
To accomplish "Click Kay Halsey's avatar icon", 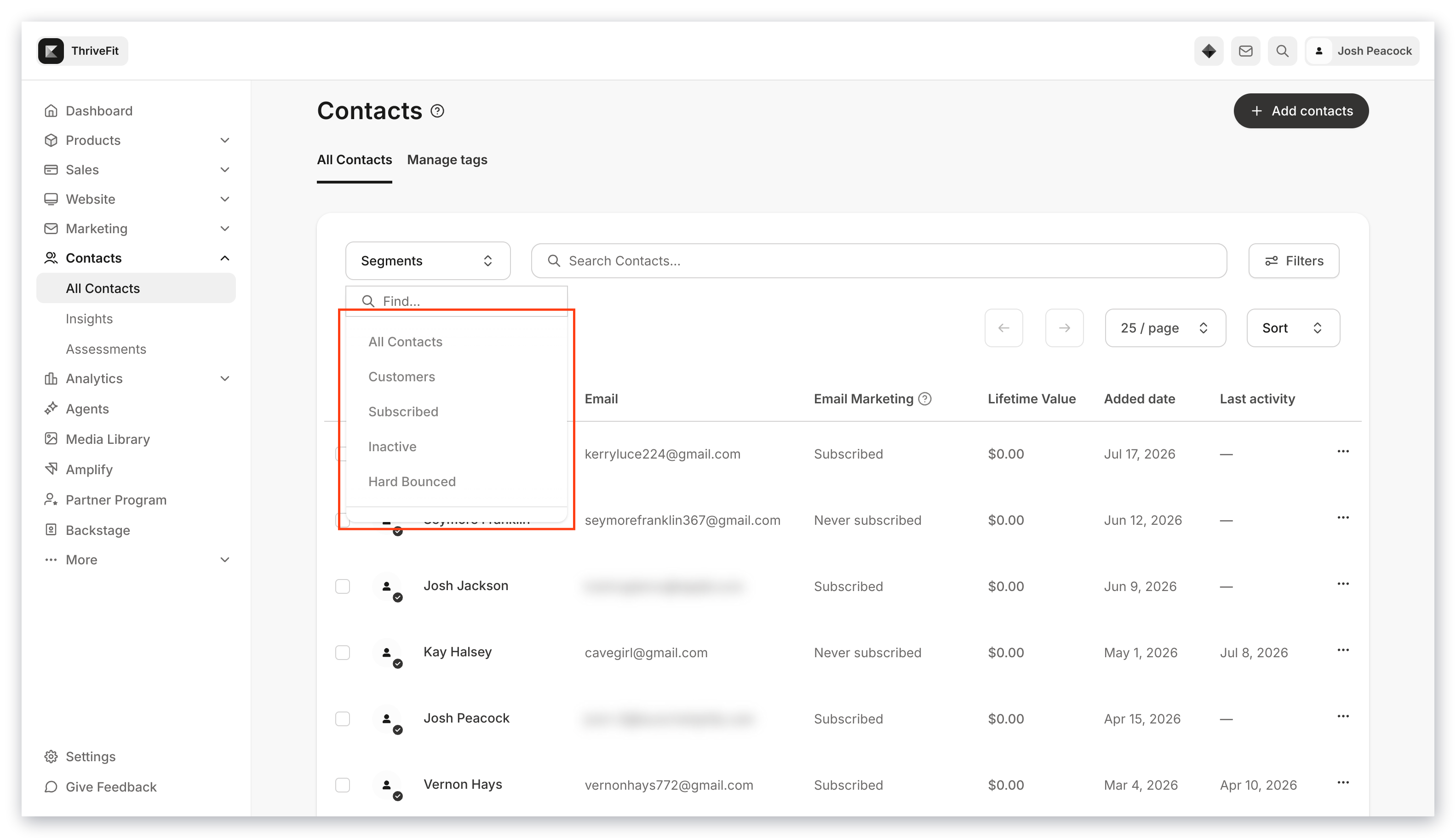I will click(x=387, y=653).
